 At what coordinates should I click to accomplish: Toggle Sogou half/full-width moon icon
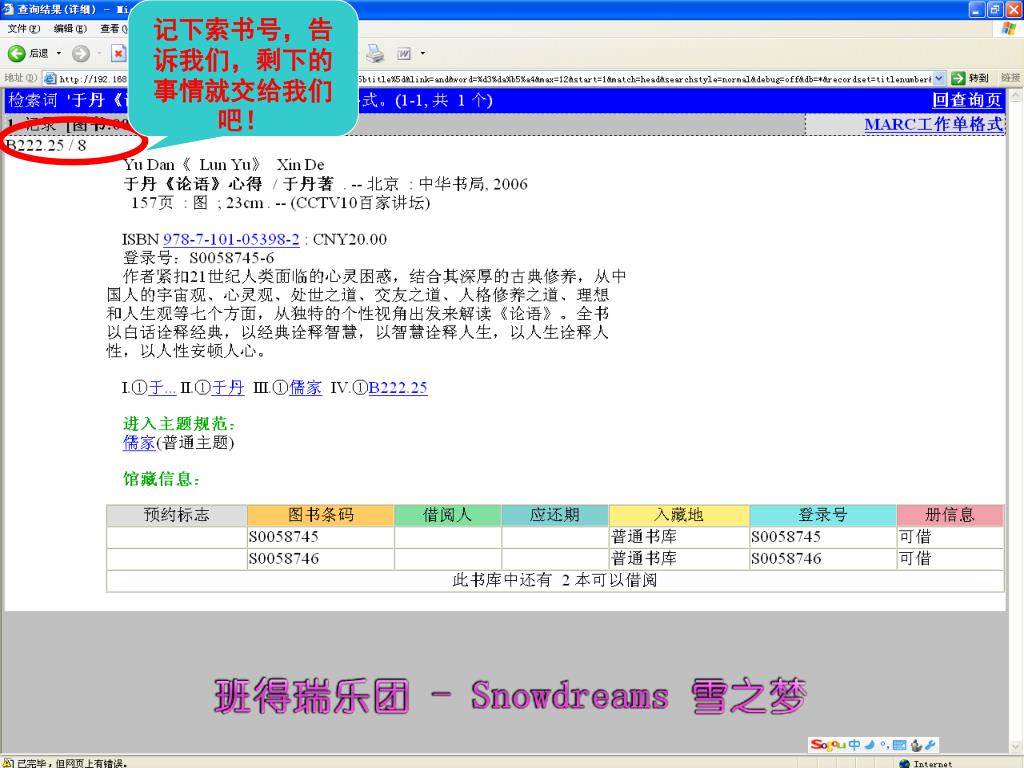point(870,744)
